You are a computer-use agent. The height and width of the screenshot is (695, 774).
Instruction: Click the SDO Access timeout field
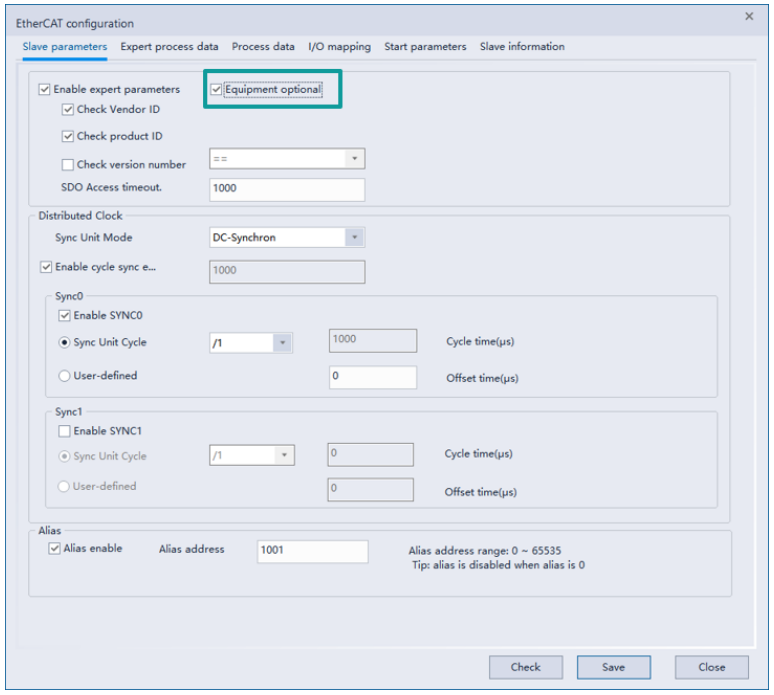(287, 189)
